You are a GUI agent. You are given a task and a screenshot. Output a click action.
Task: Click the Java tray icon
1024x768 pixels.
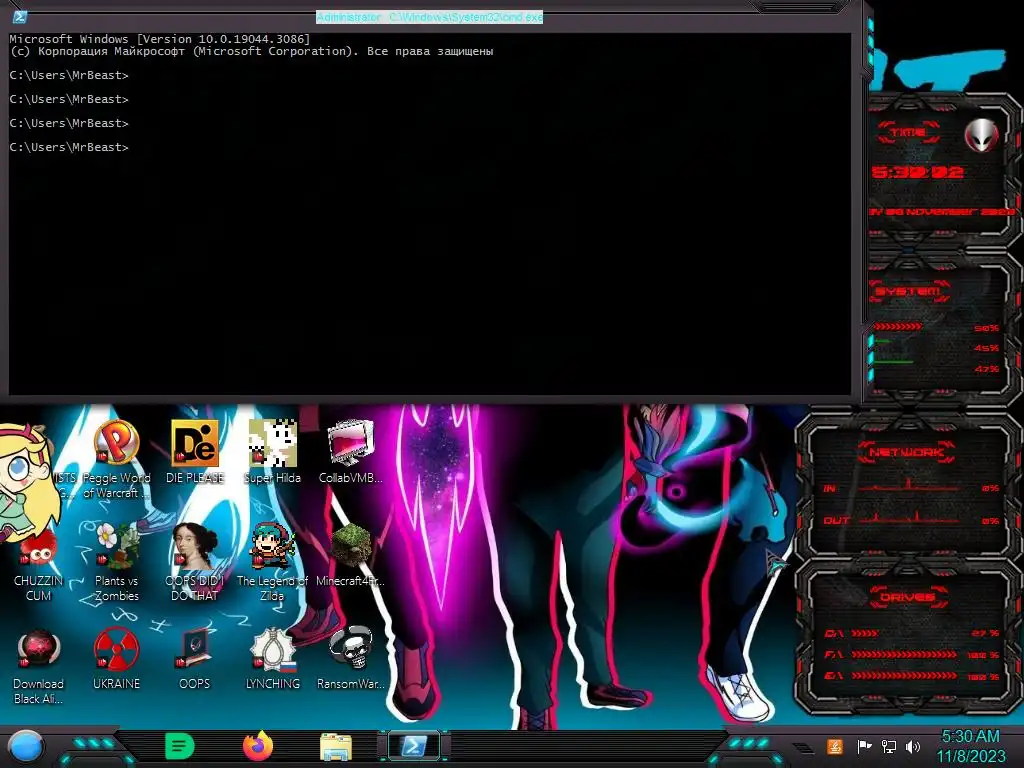(834, 746)
